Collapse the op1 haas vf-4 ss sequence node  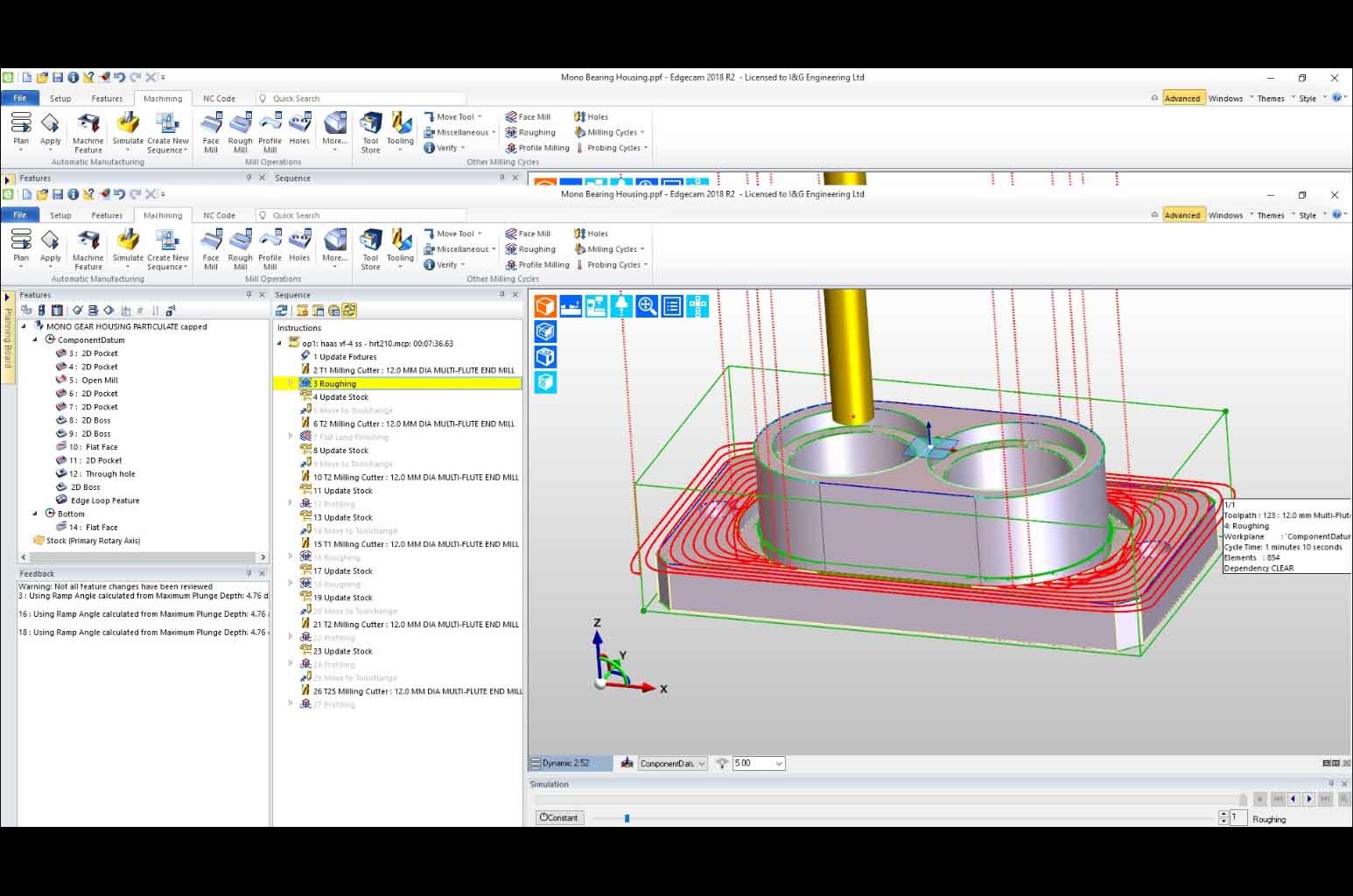coord(280,343)
